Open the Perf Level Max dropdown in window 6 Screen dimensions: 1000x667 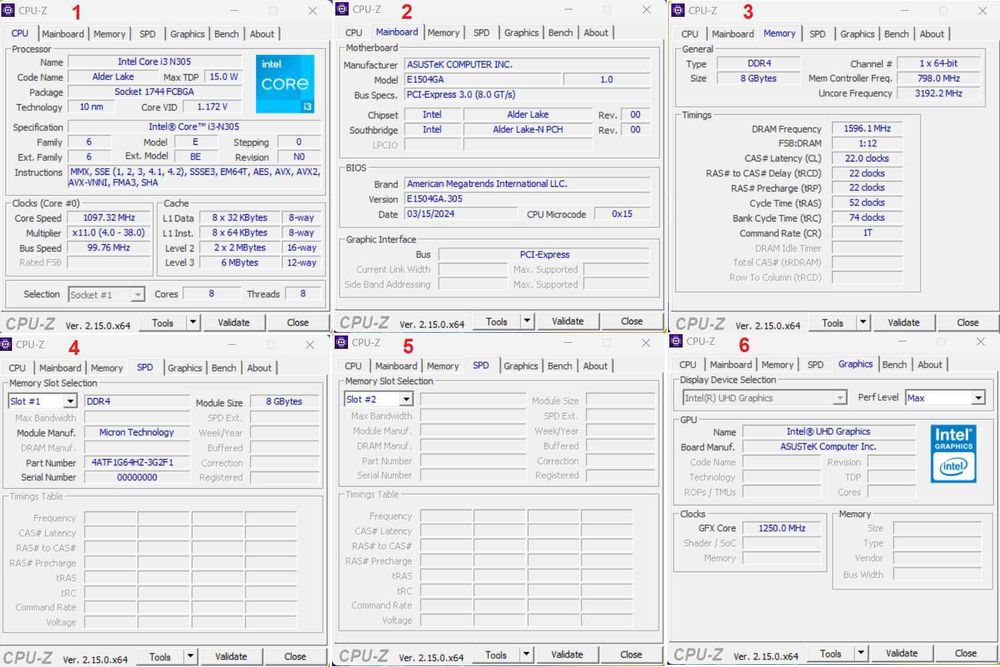tap(978, 398)
